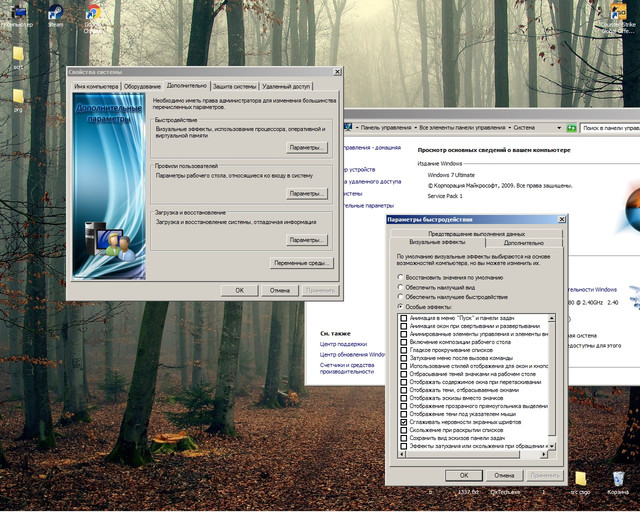The width and height of the screenshot is (640, 512).
Task: Check 'Затухание меню после вызова команды'
Action: (404, 358)
